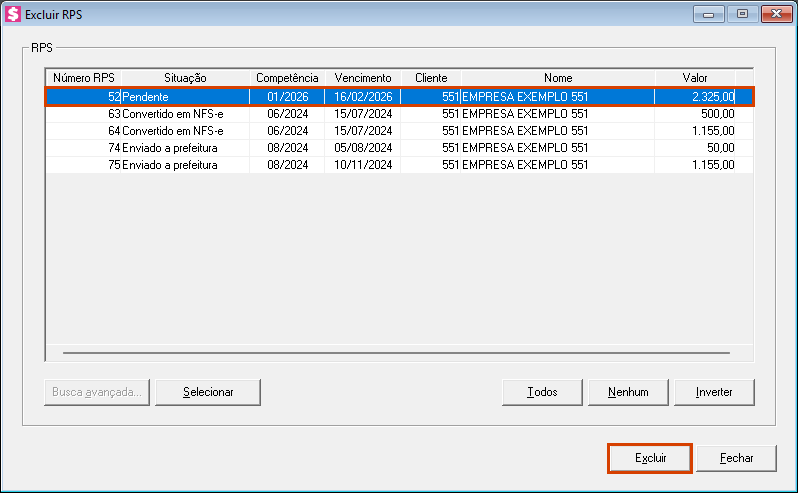Click the horizontal scrollbar under the table
This screenshot has width=798, height=493.
click(x=396, y=352)
